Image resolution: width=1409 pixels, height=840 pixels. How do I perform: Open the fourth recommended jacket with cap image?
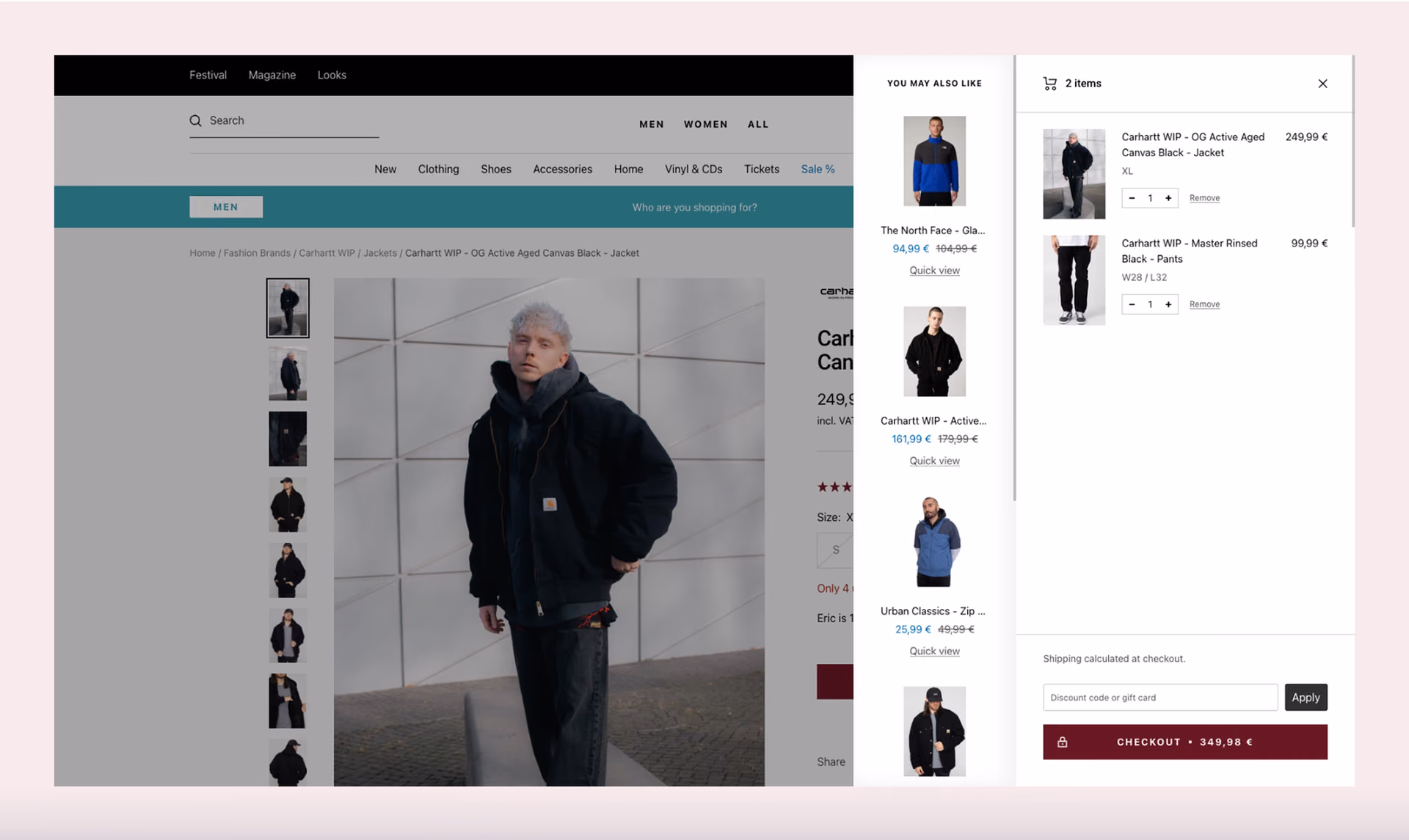pos(934,731)
